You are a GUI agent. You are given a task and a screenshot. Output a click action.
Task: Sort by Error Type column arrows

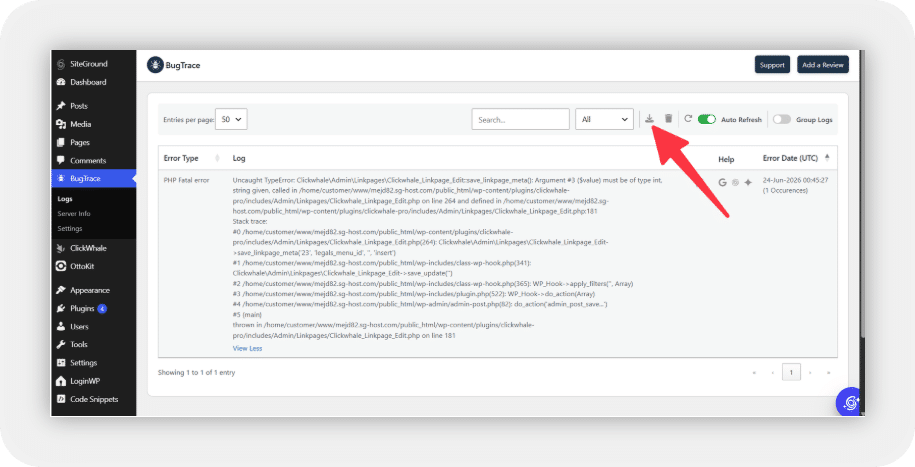[x=217, y=158]
